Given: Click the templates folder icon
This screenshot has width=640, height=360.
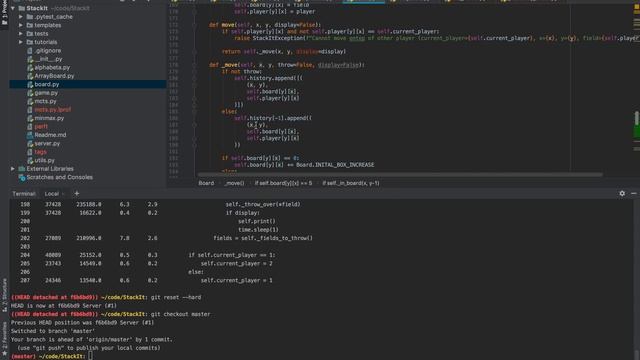Looking at the screenshot, I should pos(30,25).
